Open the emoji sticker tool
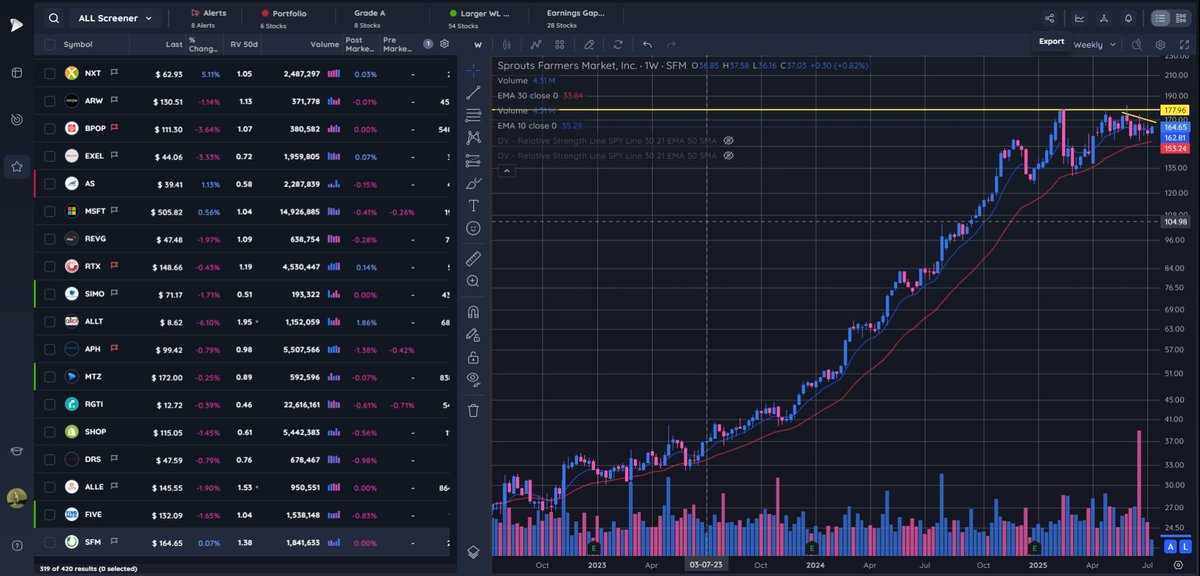The width and height of the screenshot is (1200, 576). click(x=474, y=228)
